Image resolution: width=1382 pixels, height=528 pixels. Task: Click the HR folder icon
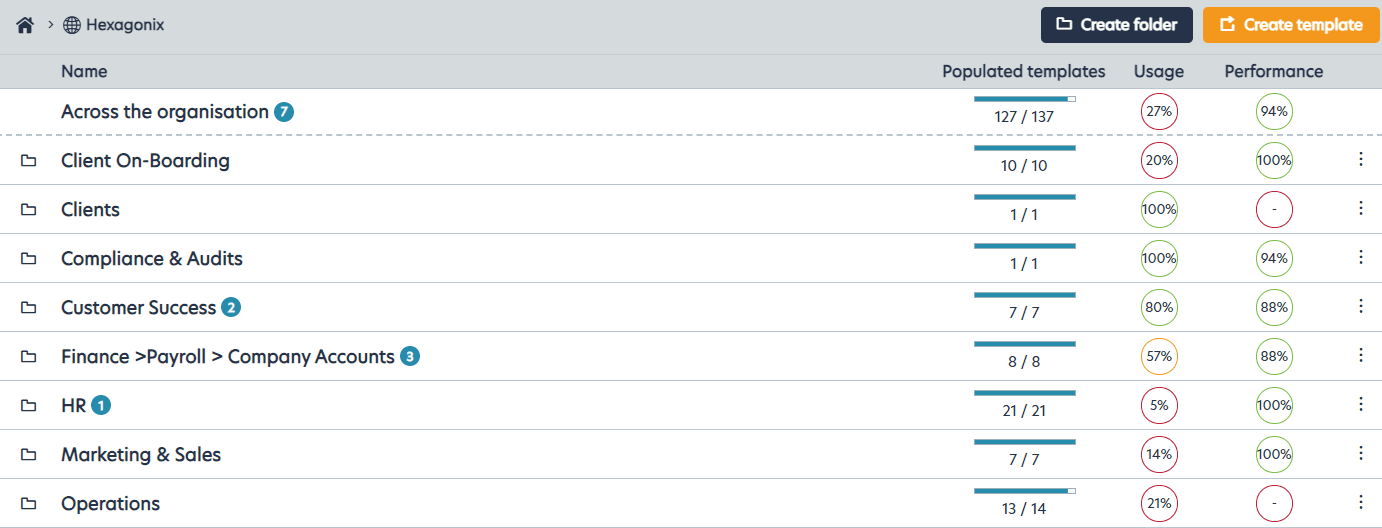tap(29, 406)
